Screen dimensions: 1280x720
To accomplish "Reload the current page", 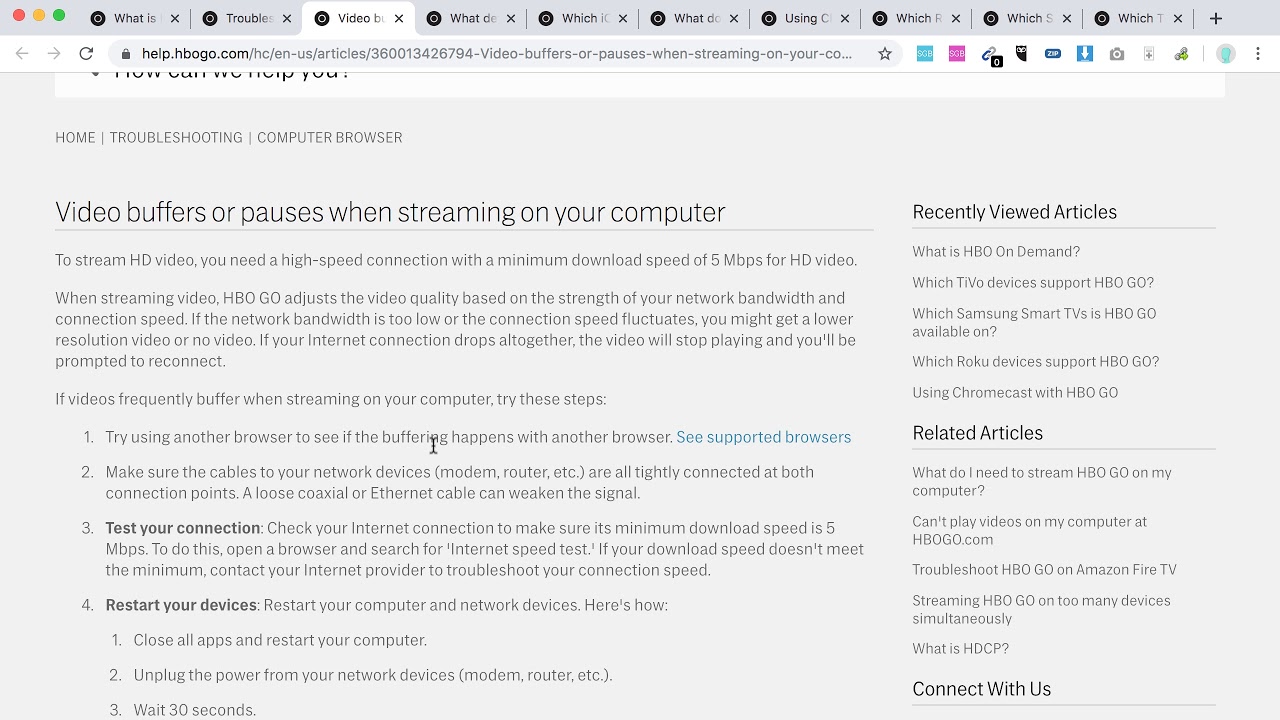I will click(x=86, y=54).
